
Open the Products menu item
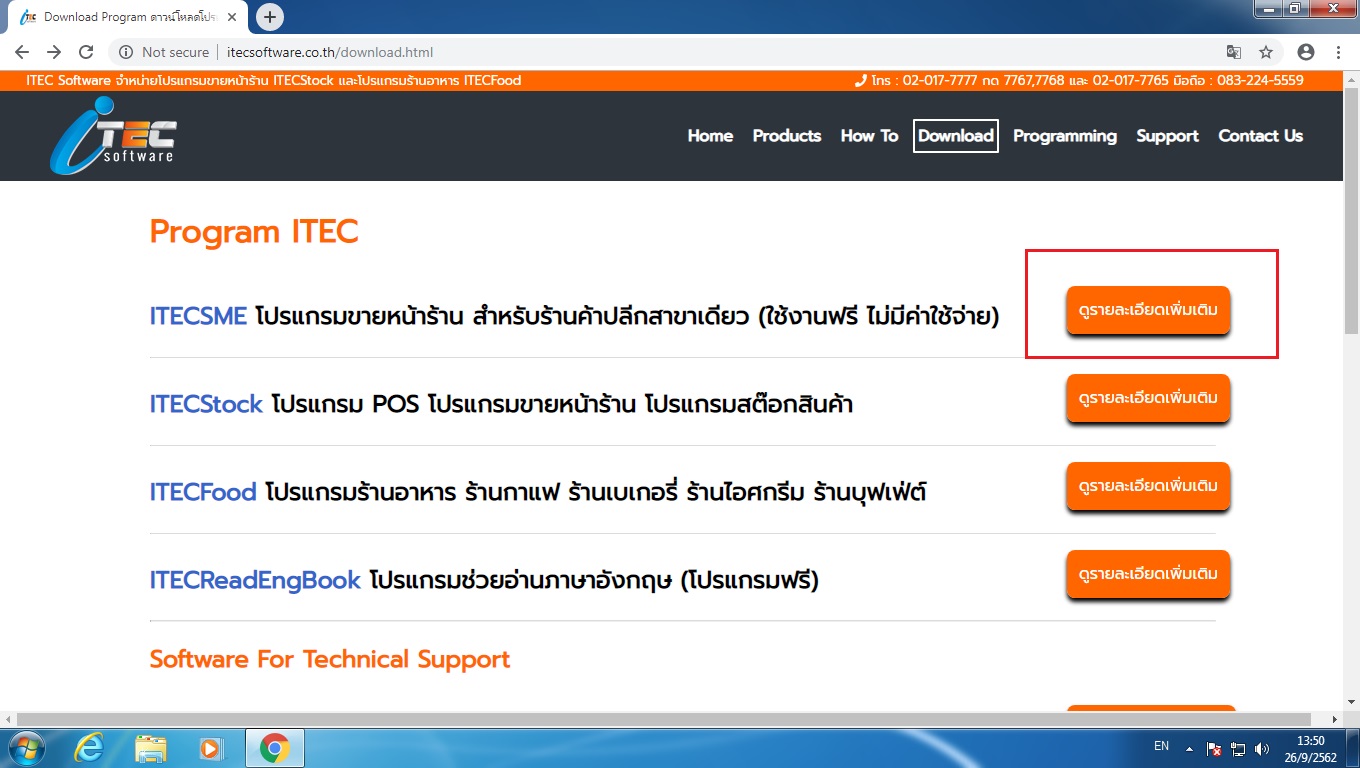(787, 136)
